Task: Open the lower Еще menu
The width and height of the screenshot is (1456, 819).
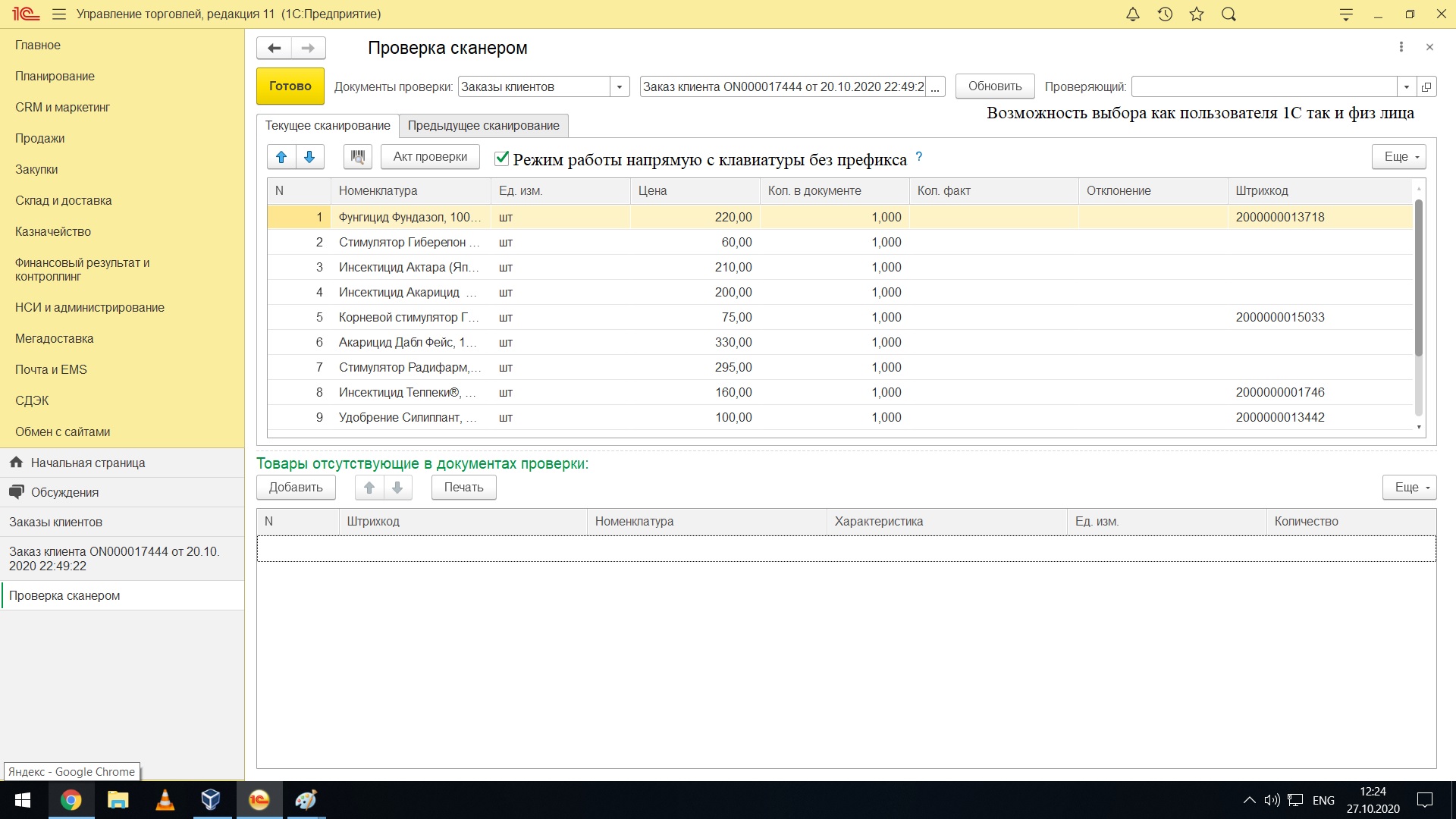Action: coord(1410,488)
